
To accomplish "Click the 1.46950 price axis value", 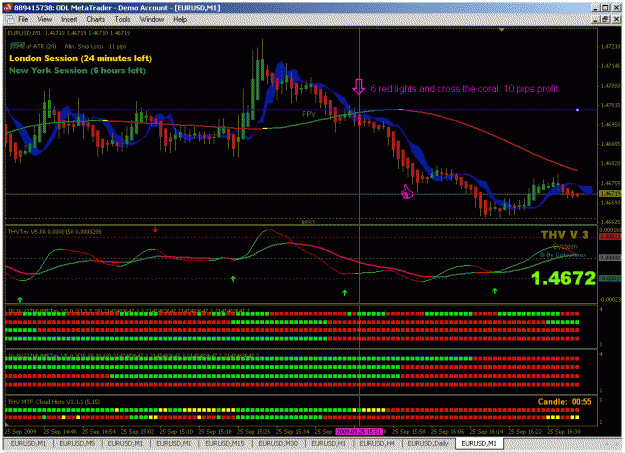I will pos(610,124).
